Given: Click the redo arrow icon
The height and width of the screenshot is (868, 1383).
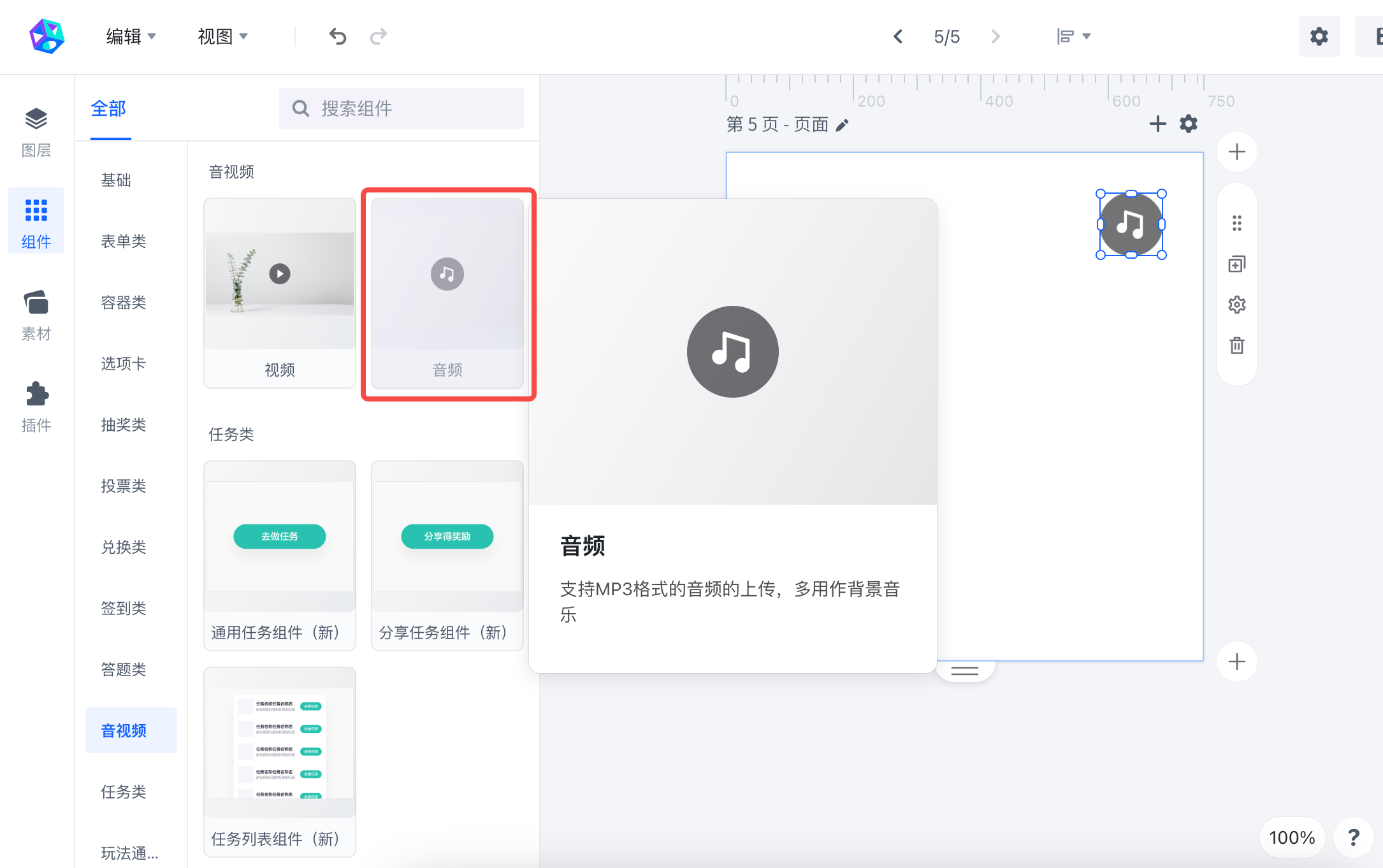Looking at the screenshot, I should pos(379,36).
